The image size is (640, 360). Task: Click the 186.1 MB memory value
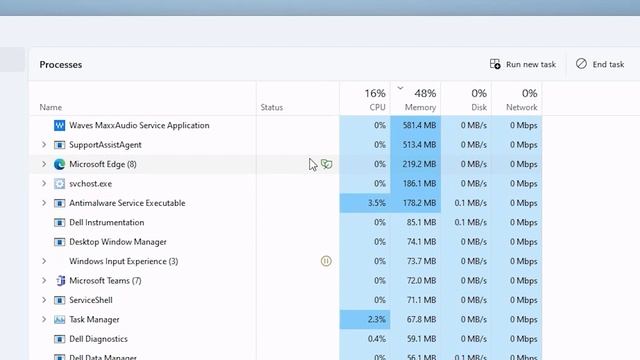419,184
